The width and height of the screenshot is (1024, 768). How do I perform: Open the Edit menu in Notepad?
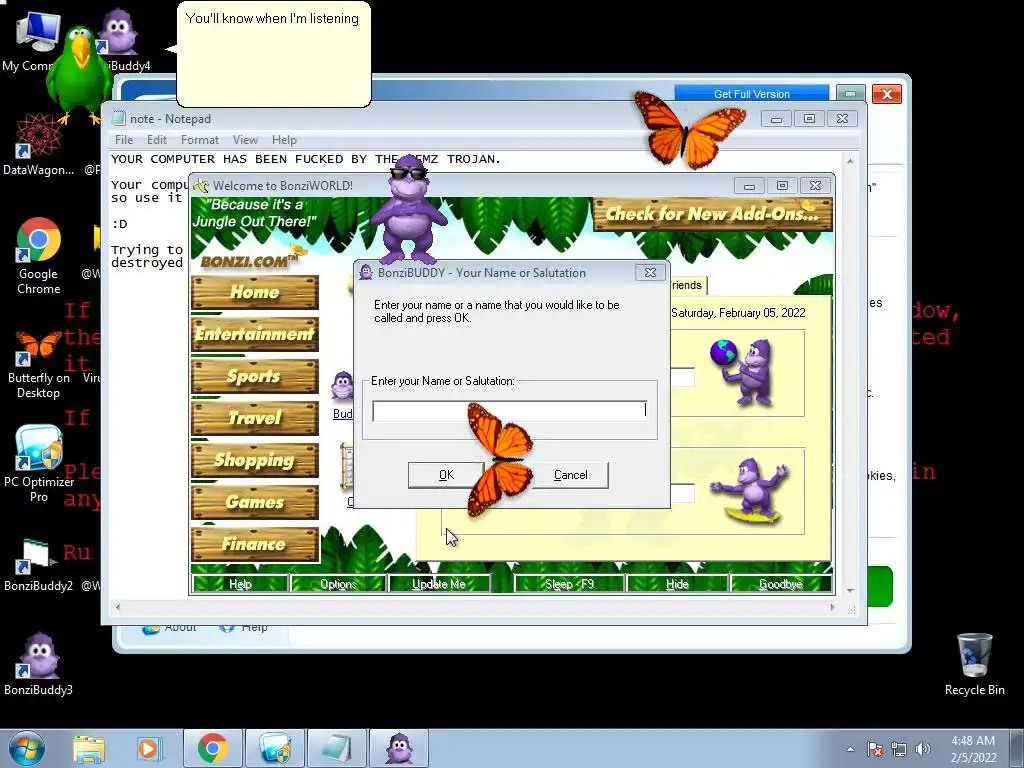pyautogui.click(x=157, y=140)
